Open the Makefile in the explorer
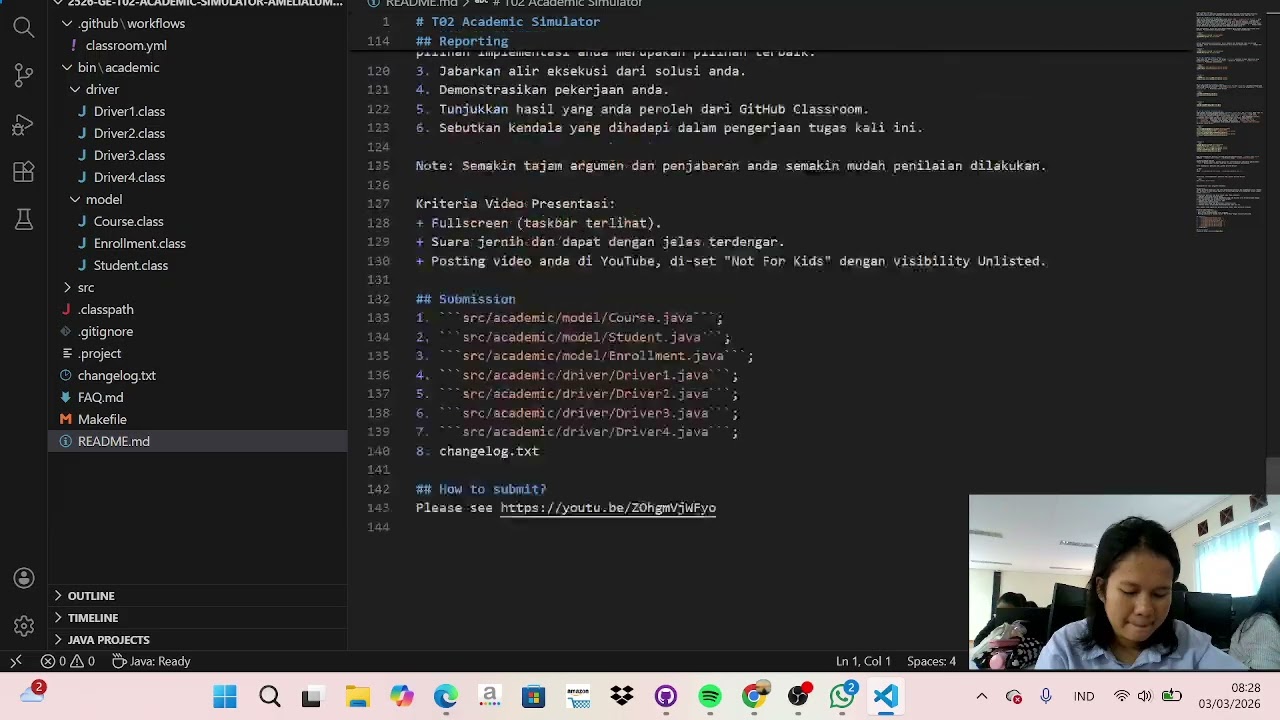 tap(197, 419)
